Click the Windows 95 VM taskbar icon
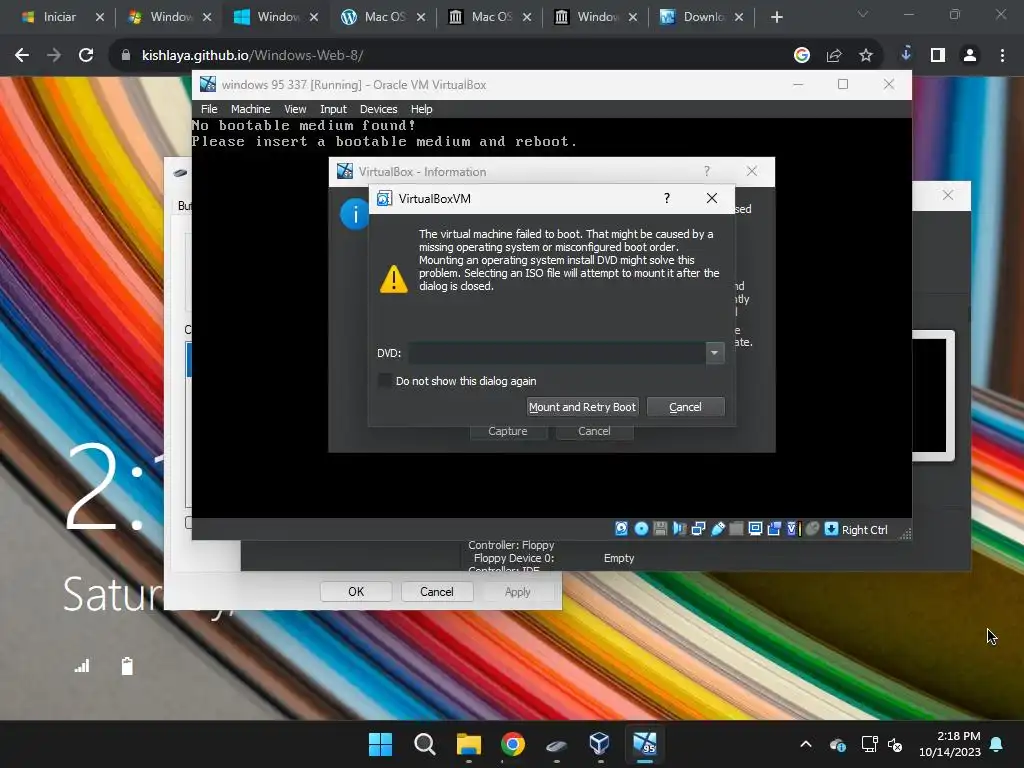The width and height of the screenshot is (1024, 768). [x=644, y=743]
